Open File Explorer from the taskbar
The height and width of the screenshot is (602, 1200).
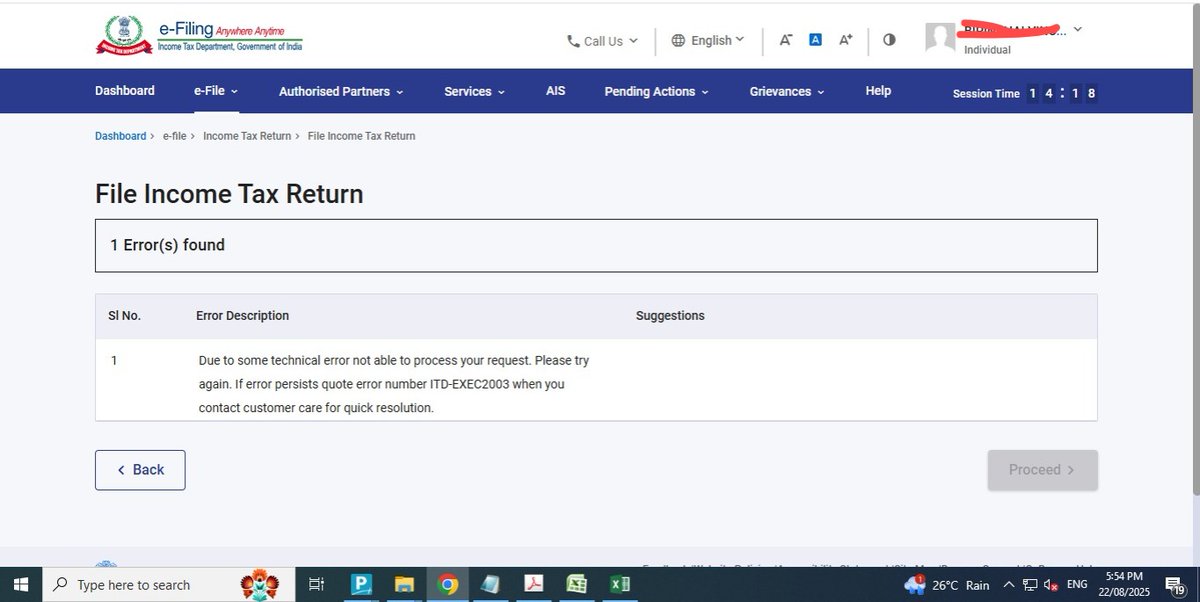point(404,585)
